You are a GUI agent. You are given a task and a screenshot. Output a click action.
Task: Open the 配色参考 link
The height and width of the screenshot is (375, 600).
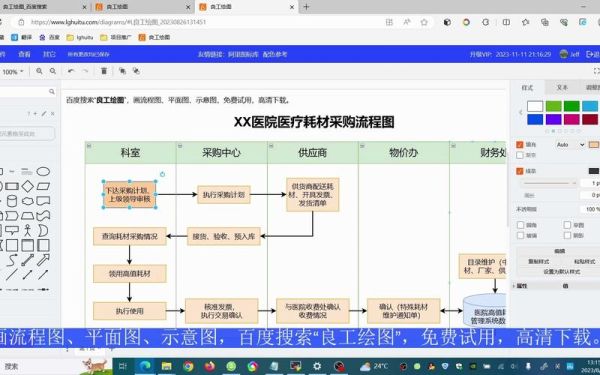tap(275, 54)
